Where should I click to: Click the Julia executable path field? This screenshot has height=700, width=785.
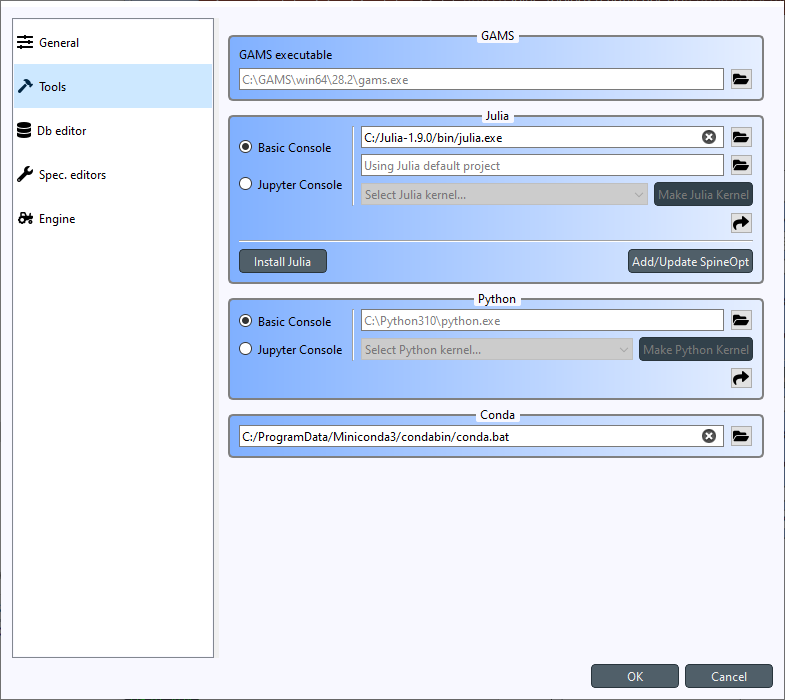pyautogui.click(x=542, y=137)
